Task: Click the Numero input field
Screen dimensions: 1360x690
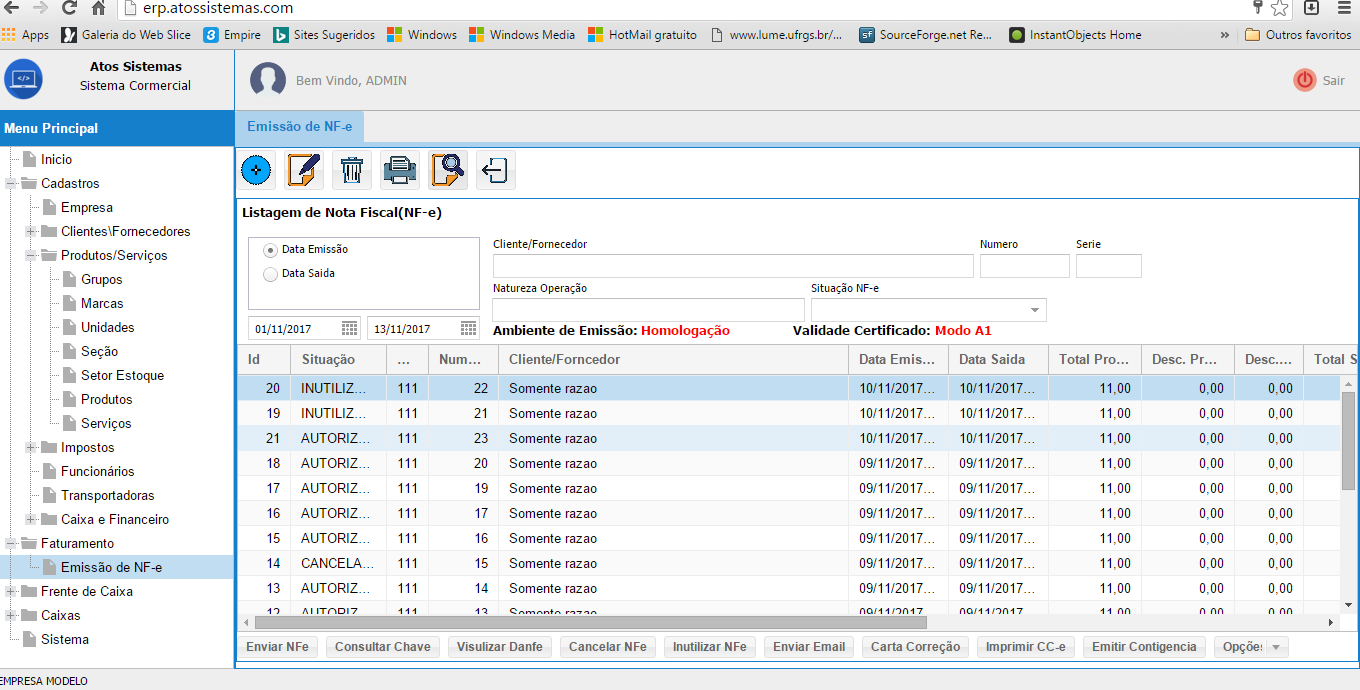Action: pyautogui.click(x=1025, y=266)
